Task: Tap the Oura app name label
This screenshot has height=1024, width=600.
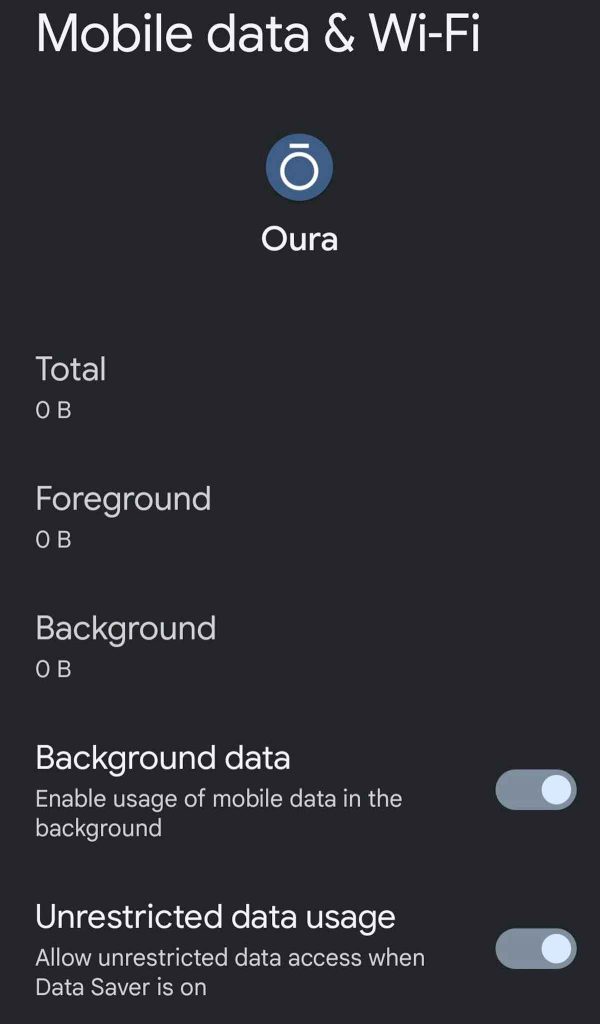Action: (299, 239)
